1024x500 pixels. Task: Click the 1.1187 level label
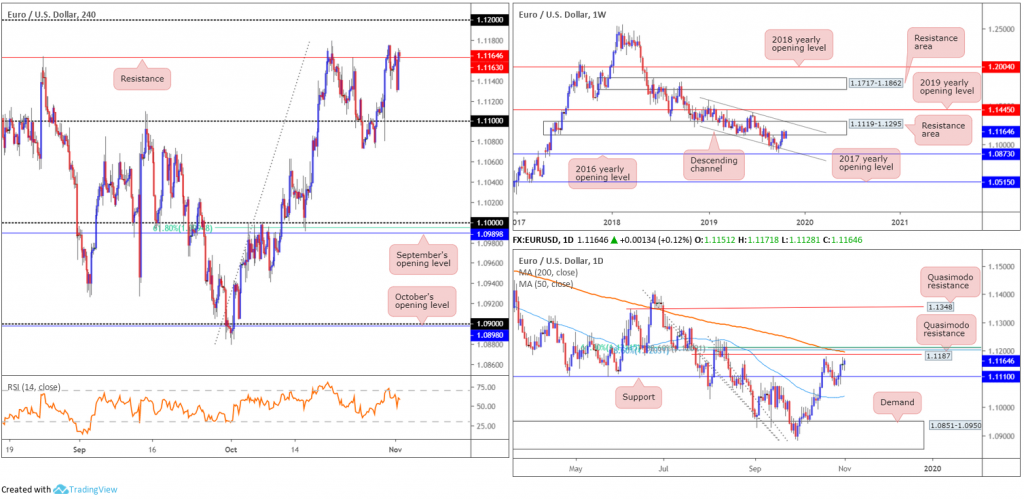pos(939,356)
